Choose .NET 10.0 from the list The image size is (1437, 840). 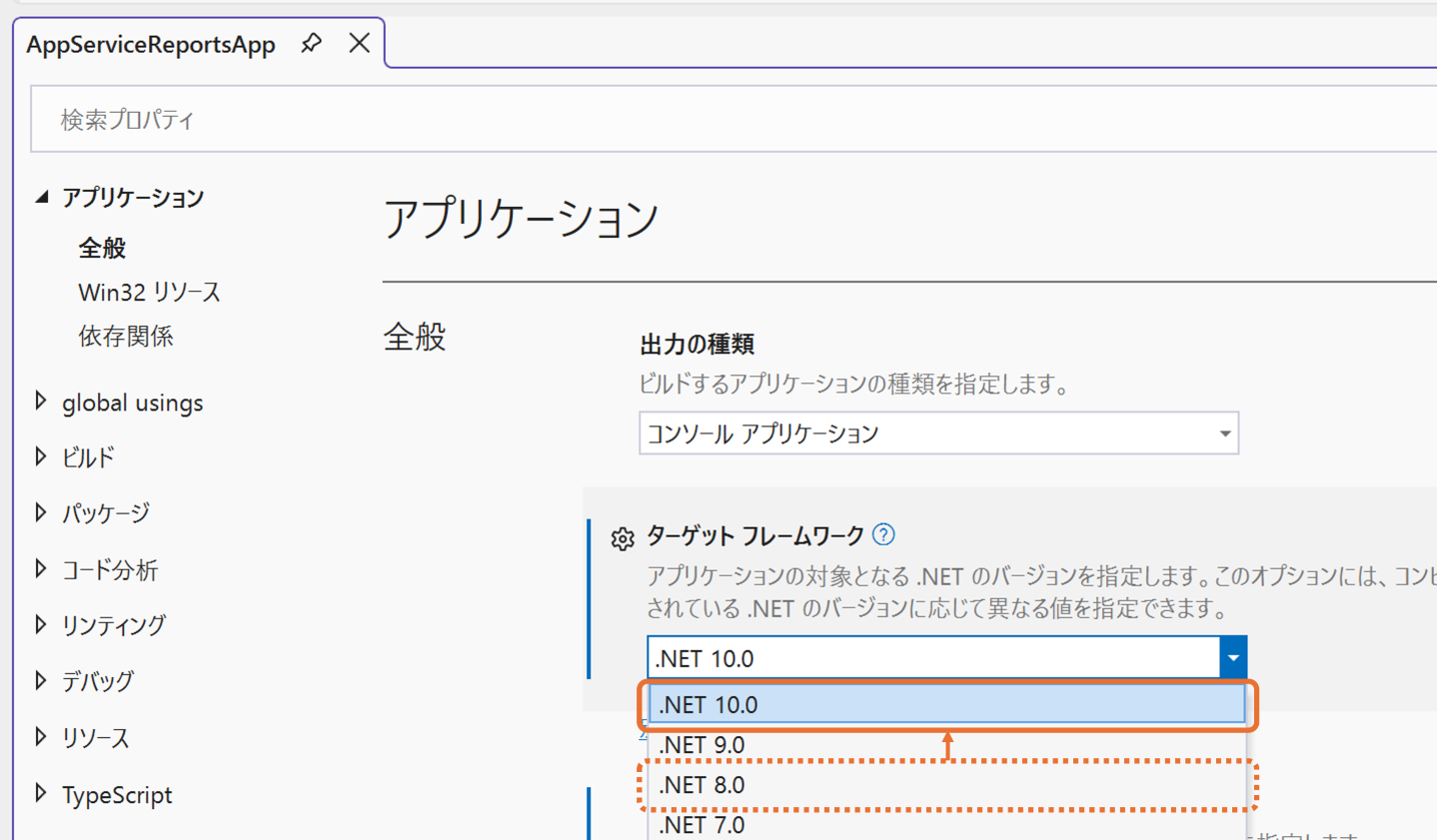[x=946, y=704]
